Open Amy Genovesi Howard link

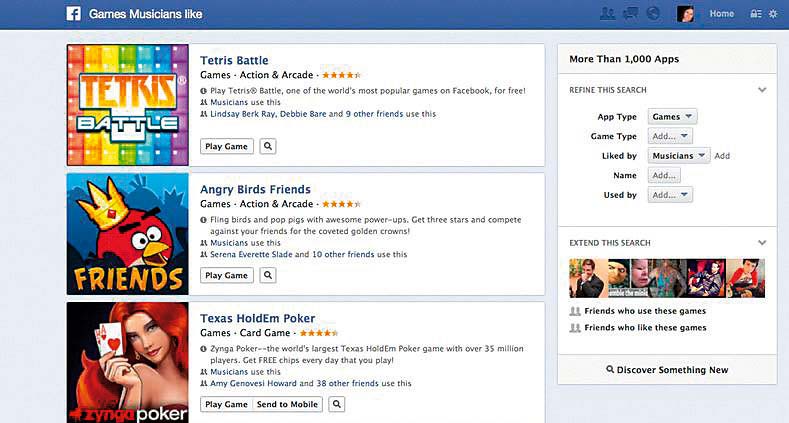point(253,383)
